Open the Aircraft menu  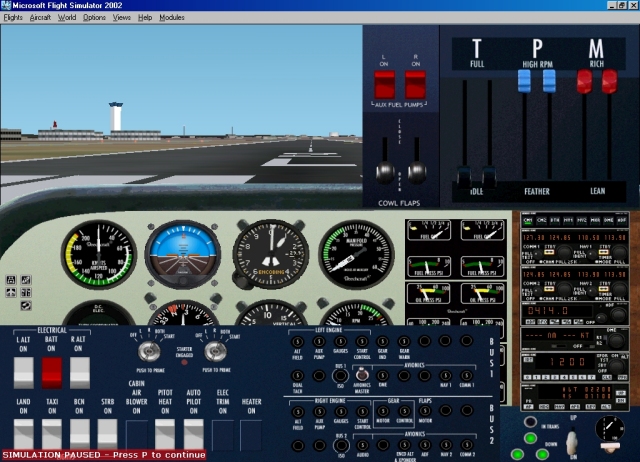(40, 18)
